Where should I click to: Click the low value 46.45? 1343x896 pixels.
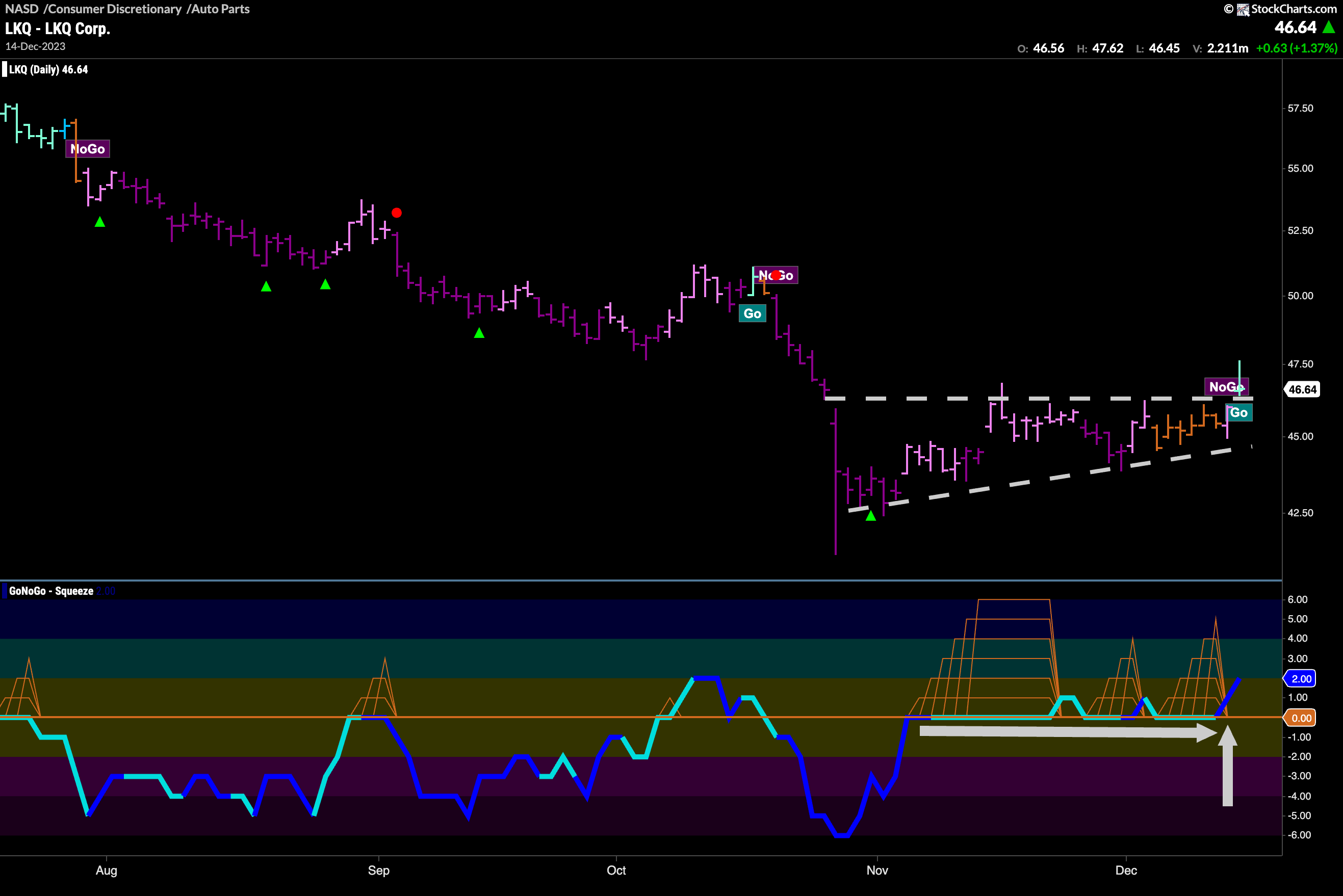[x=1164, y=48]
